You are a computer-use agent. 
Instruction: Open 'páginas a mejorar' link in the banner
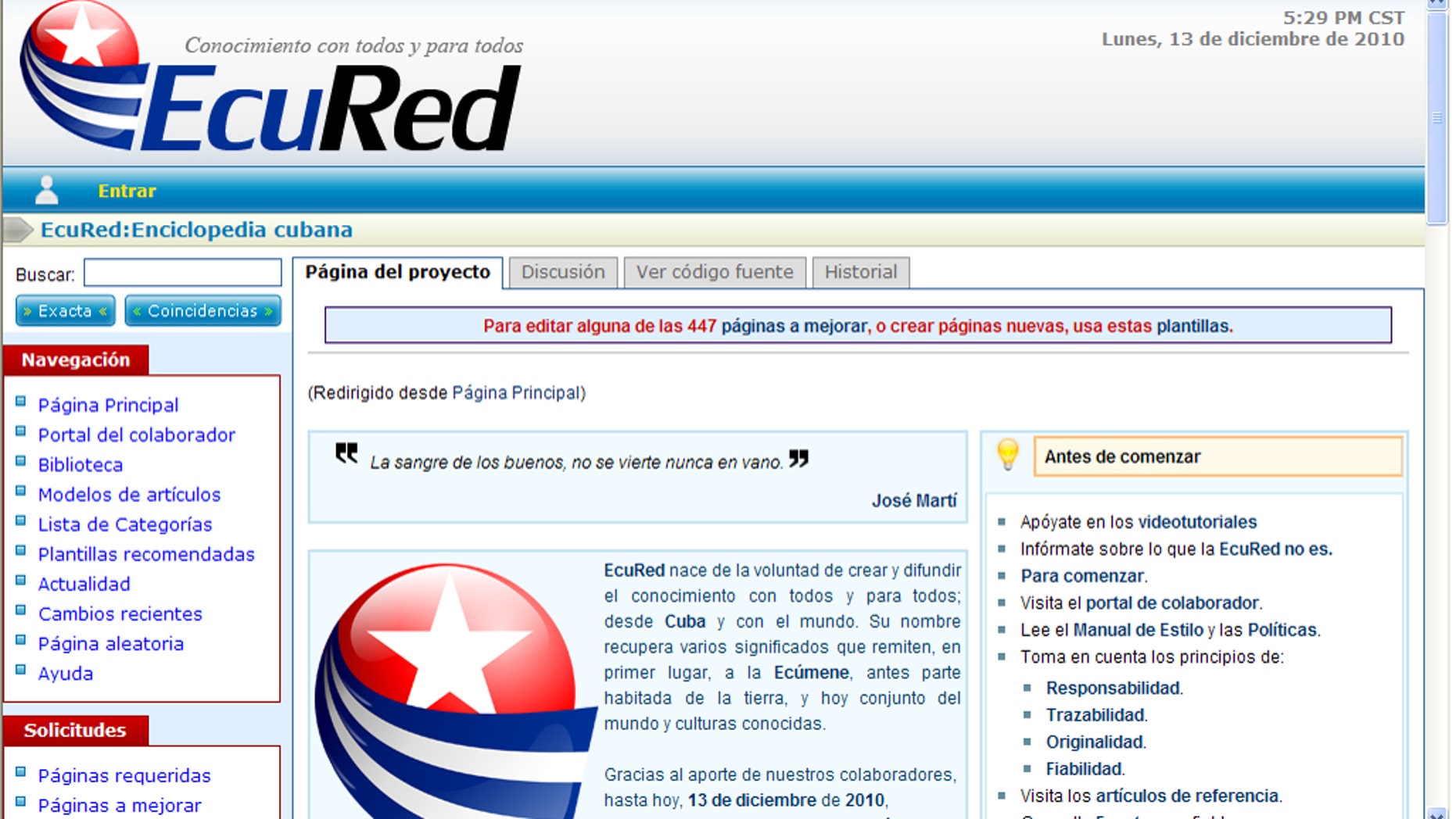pyautogui.click(x=794, y=326)
